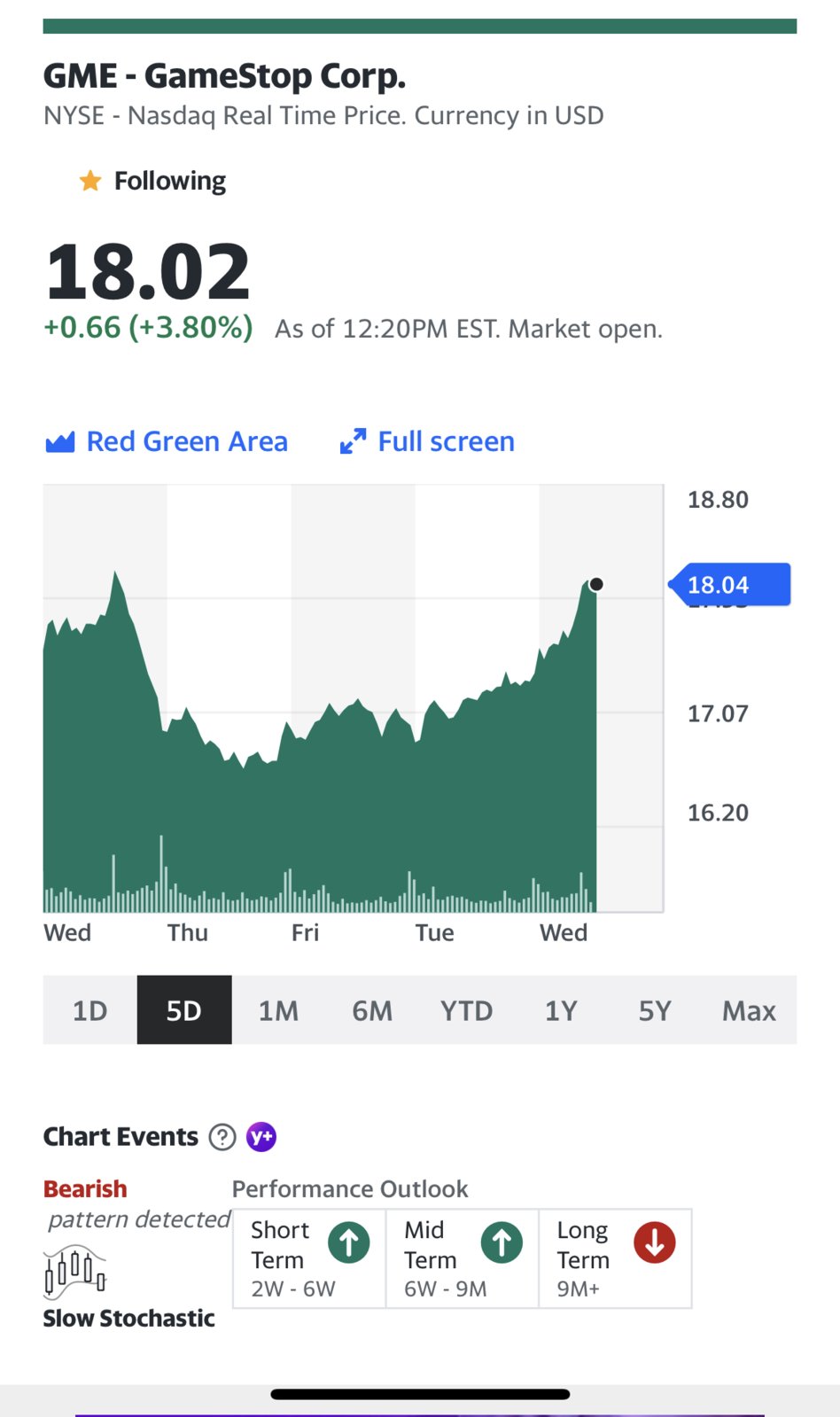This screenshot has width=840, height=1417.
Task: Tap the iOS home indicator bar
Action: click(x=420, y=1394)
